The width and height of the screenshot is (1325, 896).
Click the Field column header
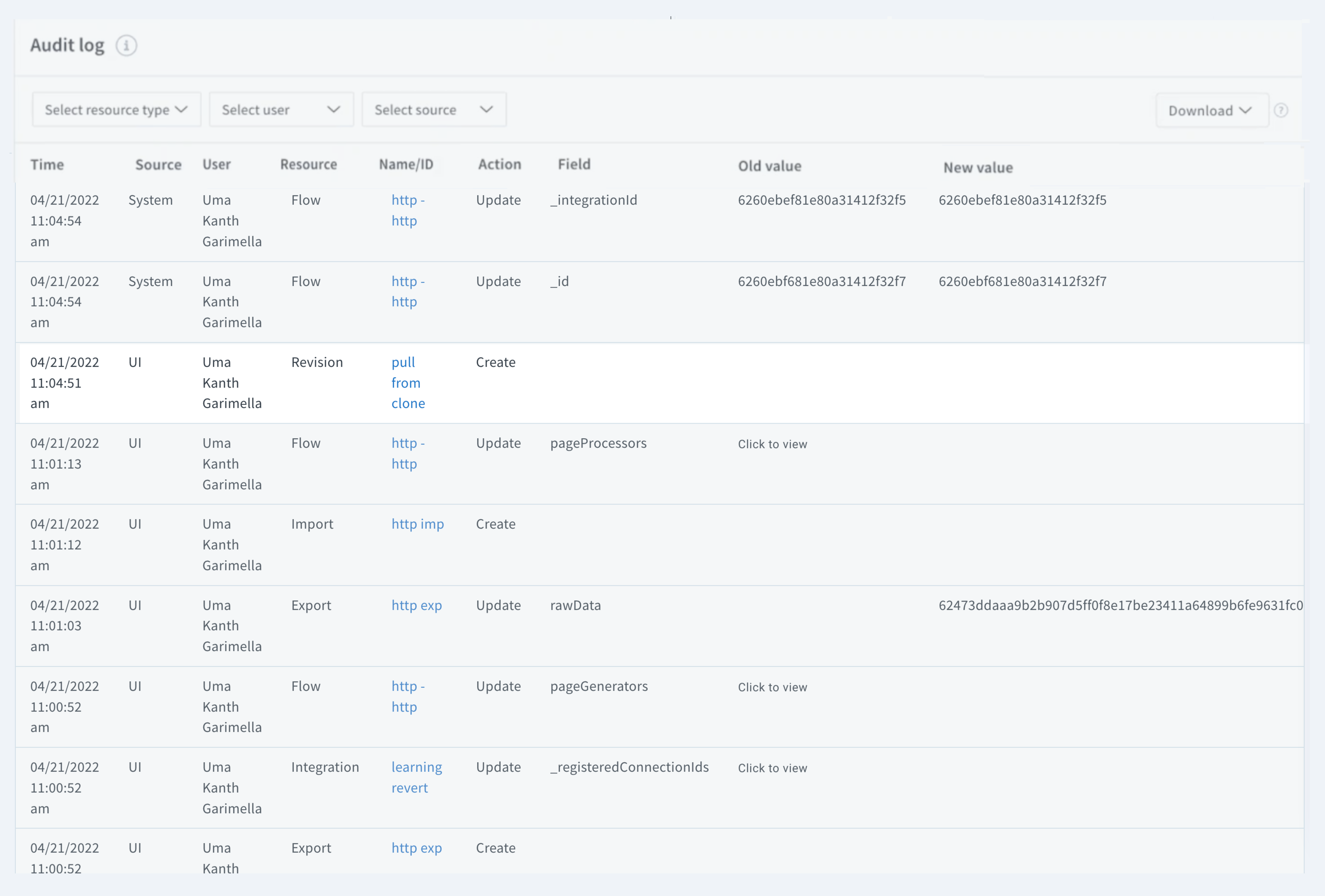(x=574, y=164)
